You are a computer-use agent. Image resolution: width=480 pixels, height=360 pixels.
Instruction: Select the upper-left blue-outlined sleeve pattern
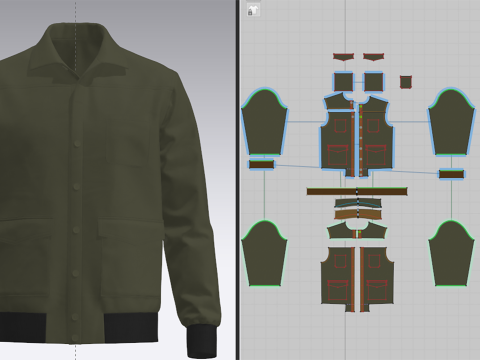coord(264,122)
